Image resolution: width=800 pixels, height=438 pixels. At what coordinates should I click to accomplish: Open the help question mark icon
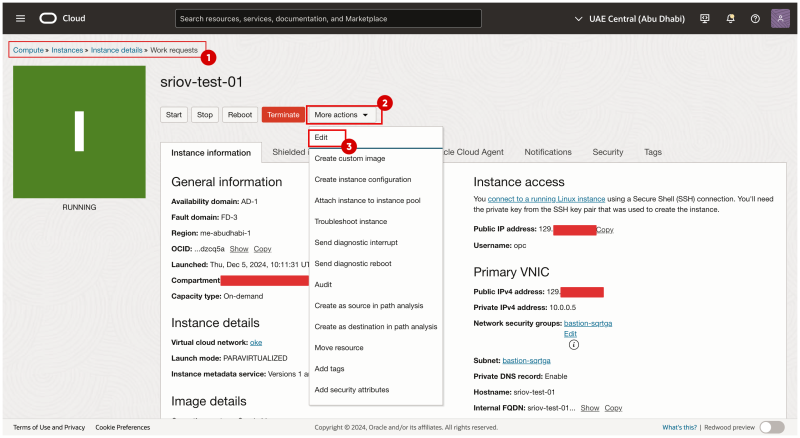(x=755, y=19)
